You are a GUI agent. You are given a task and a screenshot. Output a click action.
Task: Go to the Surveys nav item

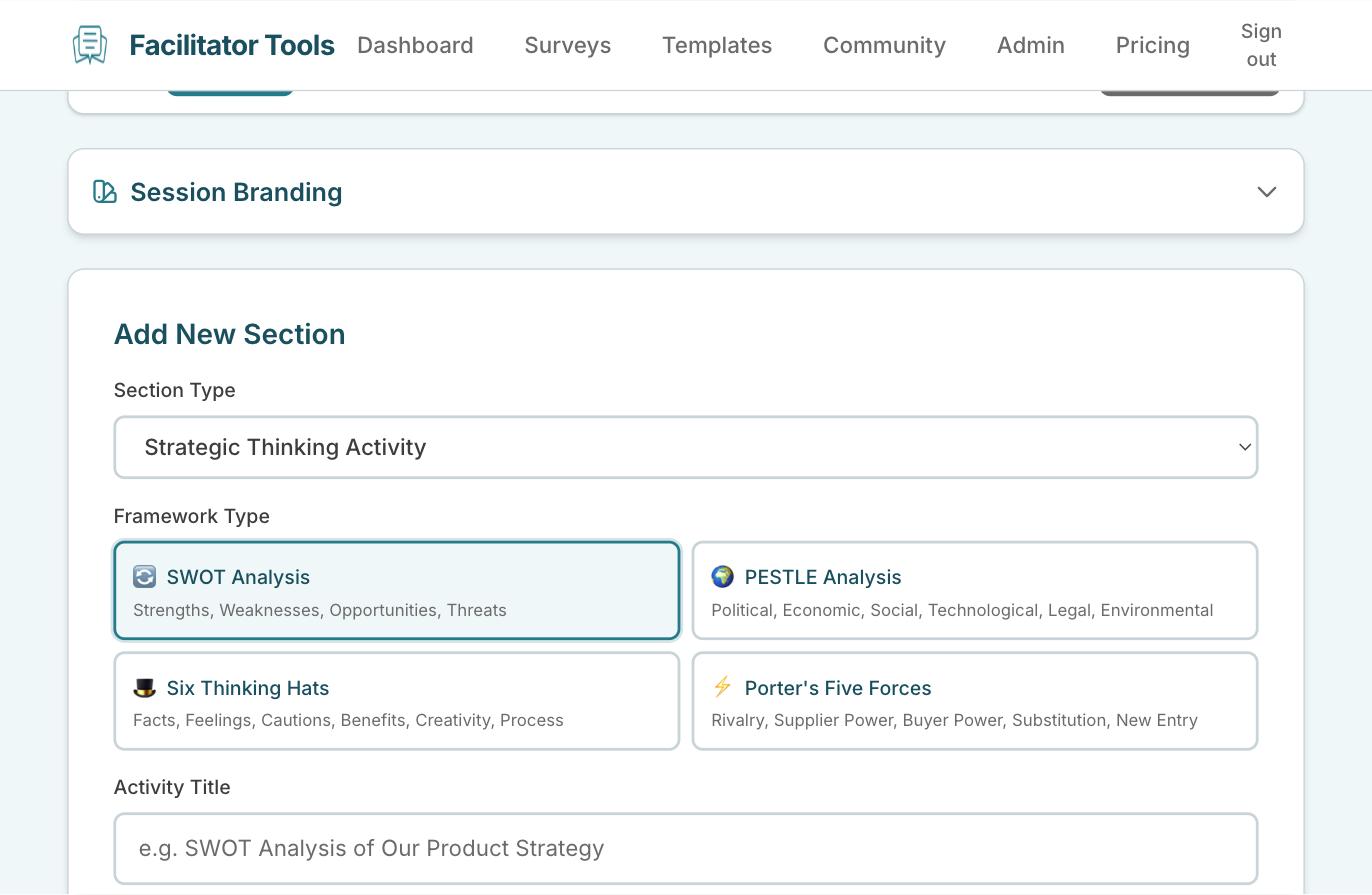[568, 45]
